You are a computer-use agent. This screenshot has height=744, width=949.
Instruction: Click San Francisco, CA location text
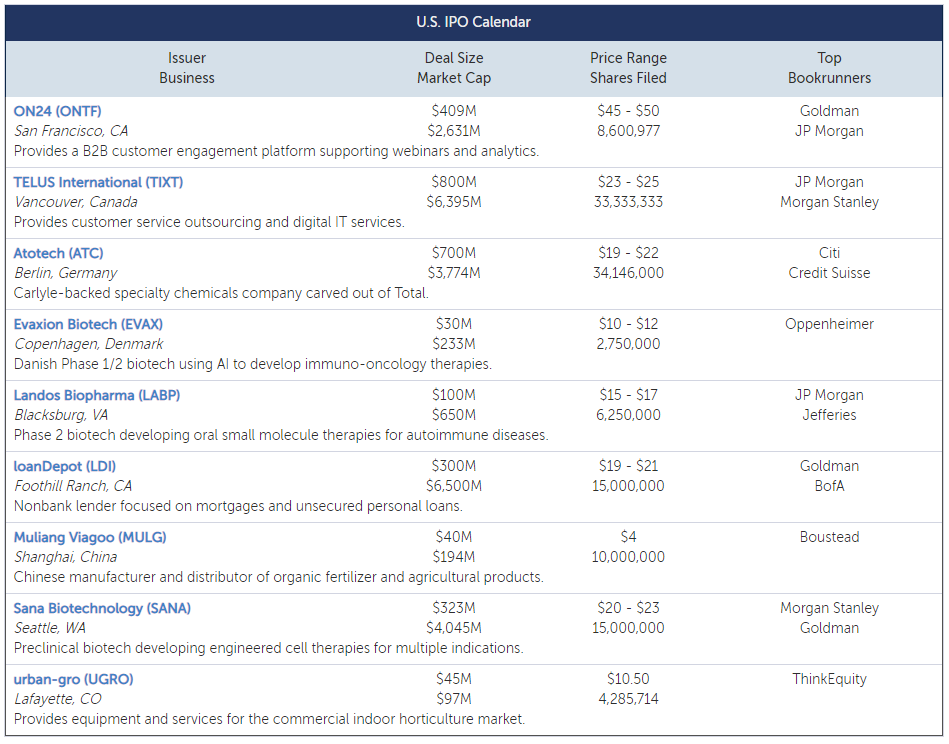click(x=71, y=131)
